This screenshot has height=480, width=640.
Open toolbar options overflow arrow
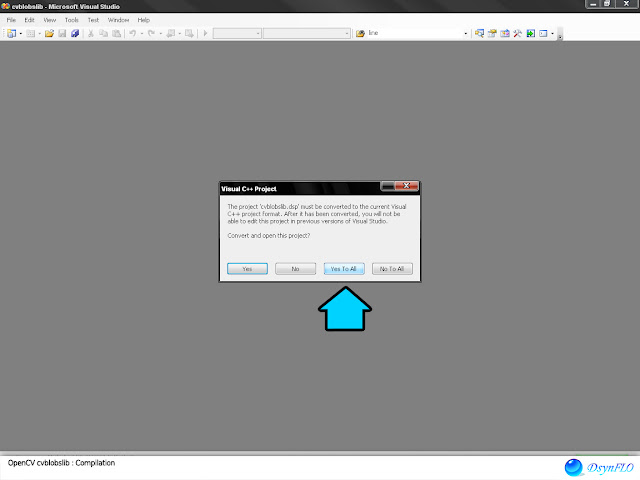[560, 34]
